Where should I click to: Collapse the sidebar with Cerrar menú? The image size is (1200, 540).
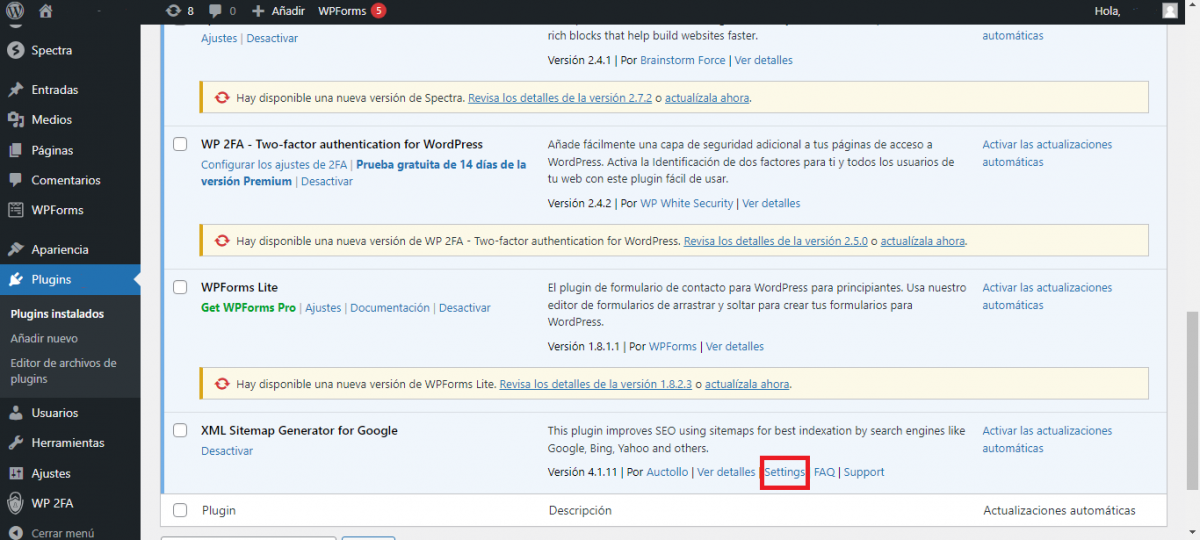[x=62, y=533]
